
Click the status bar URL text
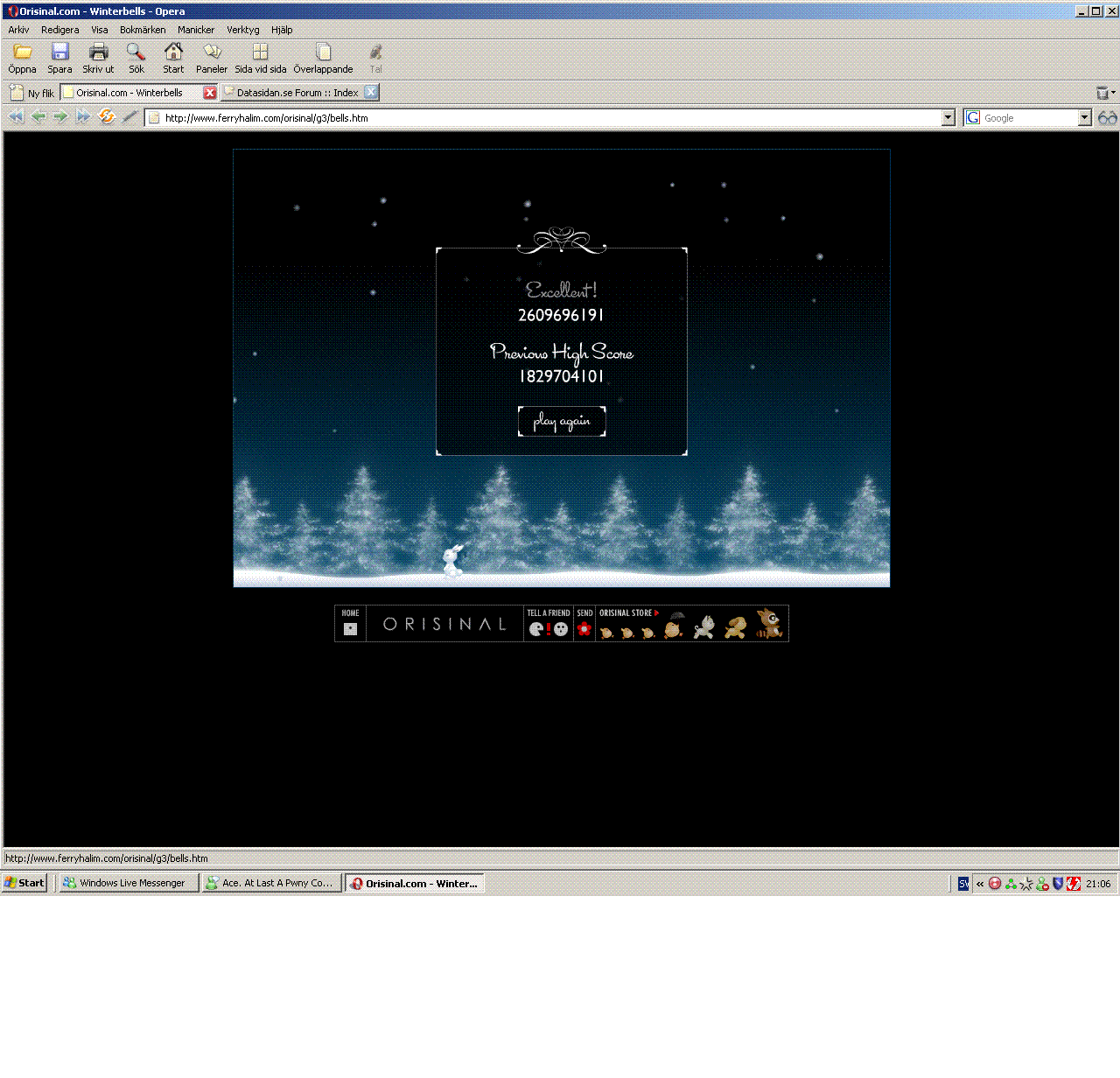point(107,858)
